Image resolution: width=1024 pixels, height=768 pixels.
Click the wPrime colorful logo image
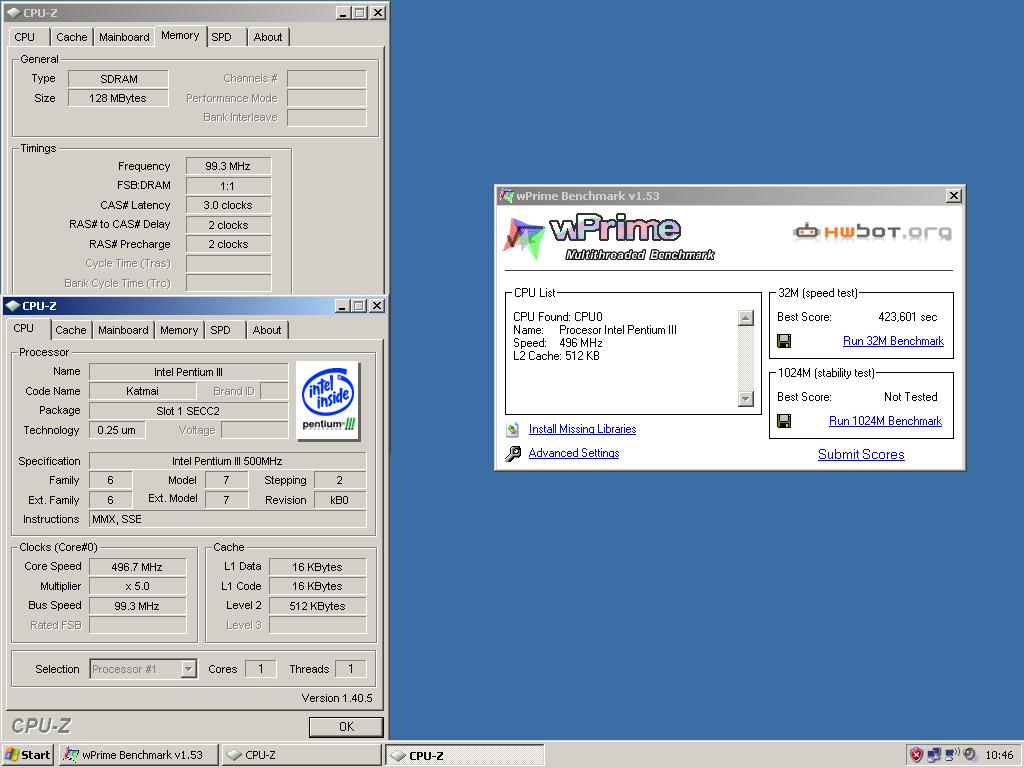[524, 238]
